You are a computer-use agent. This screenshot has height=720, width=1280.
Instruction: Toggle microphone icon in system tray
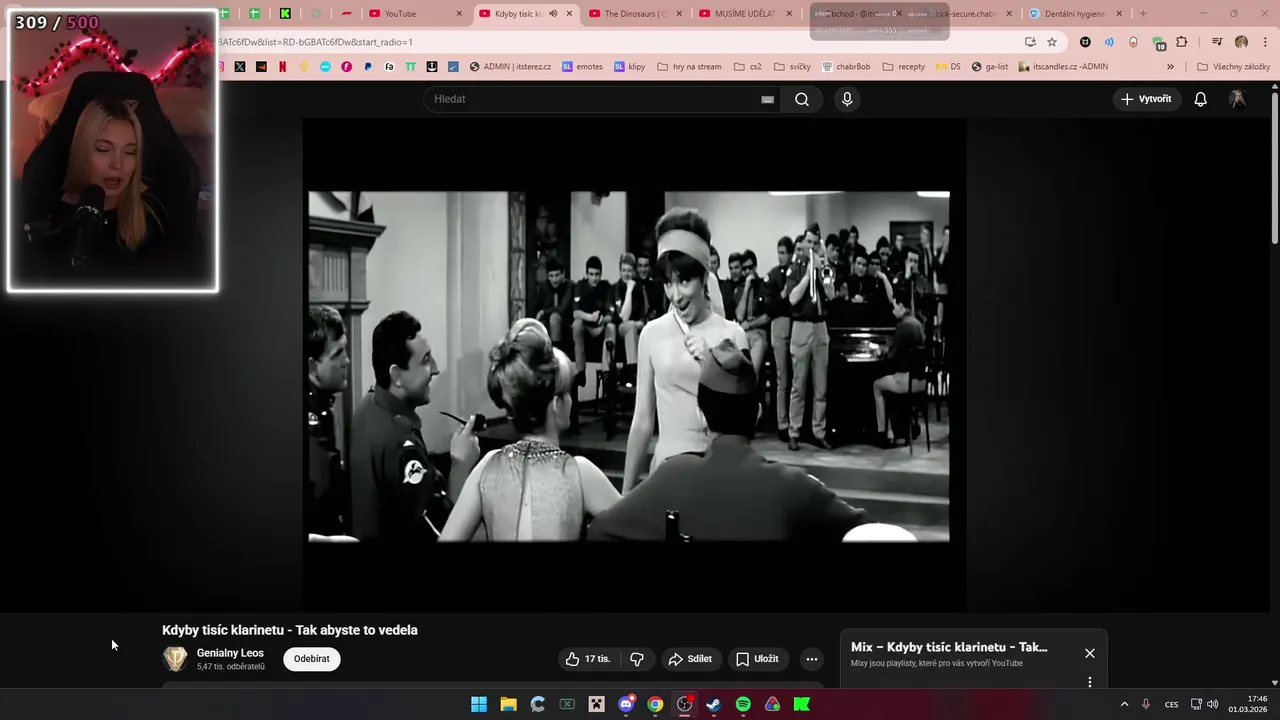click(x=1146, y=704)
